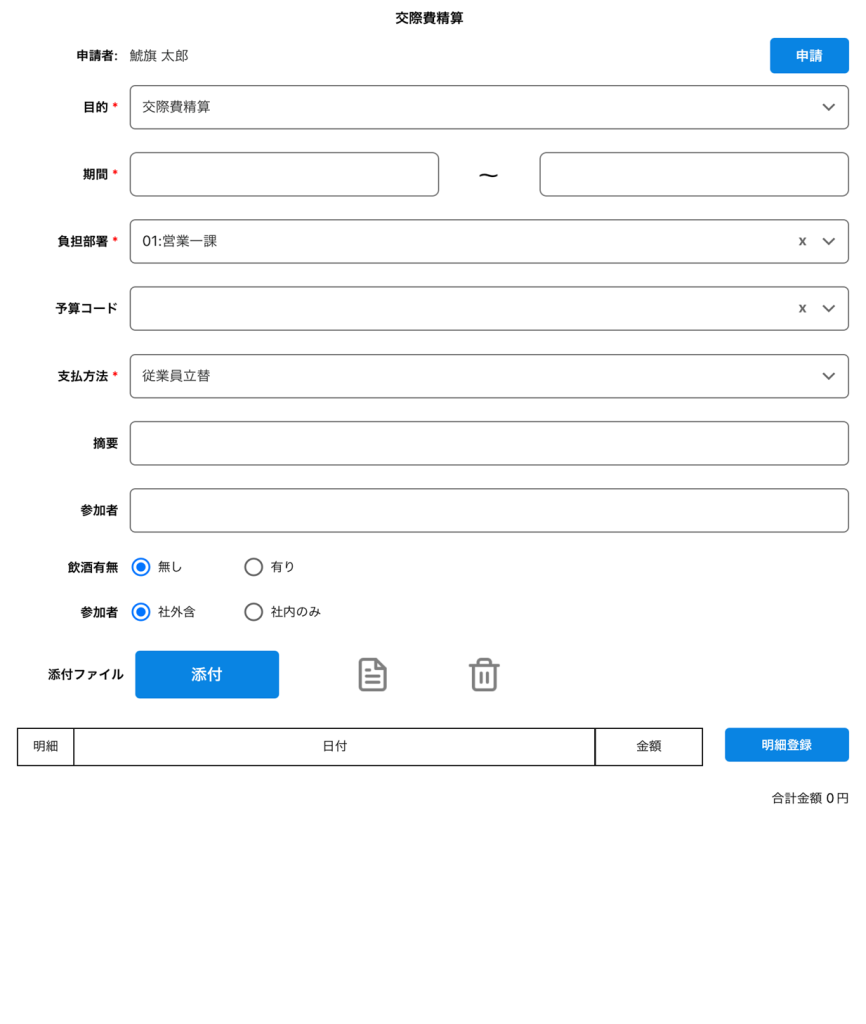Click the 申請 submit button

[x=808, y=56]
